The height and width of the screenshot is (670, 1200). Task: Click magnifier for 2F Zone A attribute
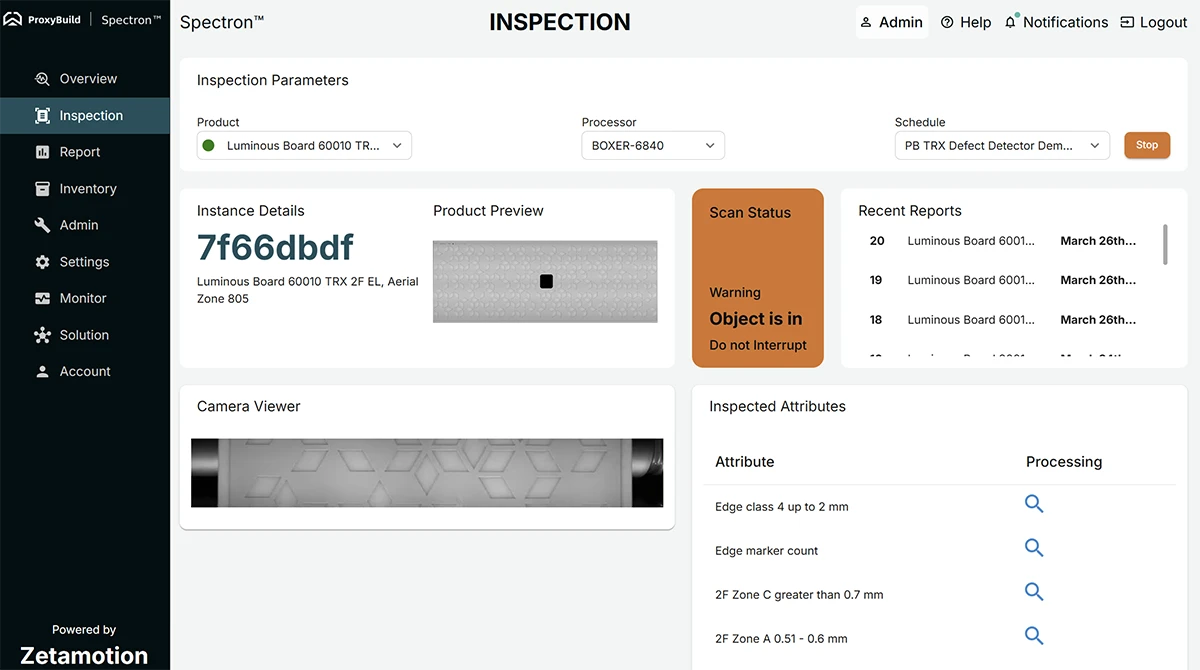click(x=1034, y=635)
